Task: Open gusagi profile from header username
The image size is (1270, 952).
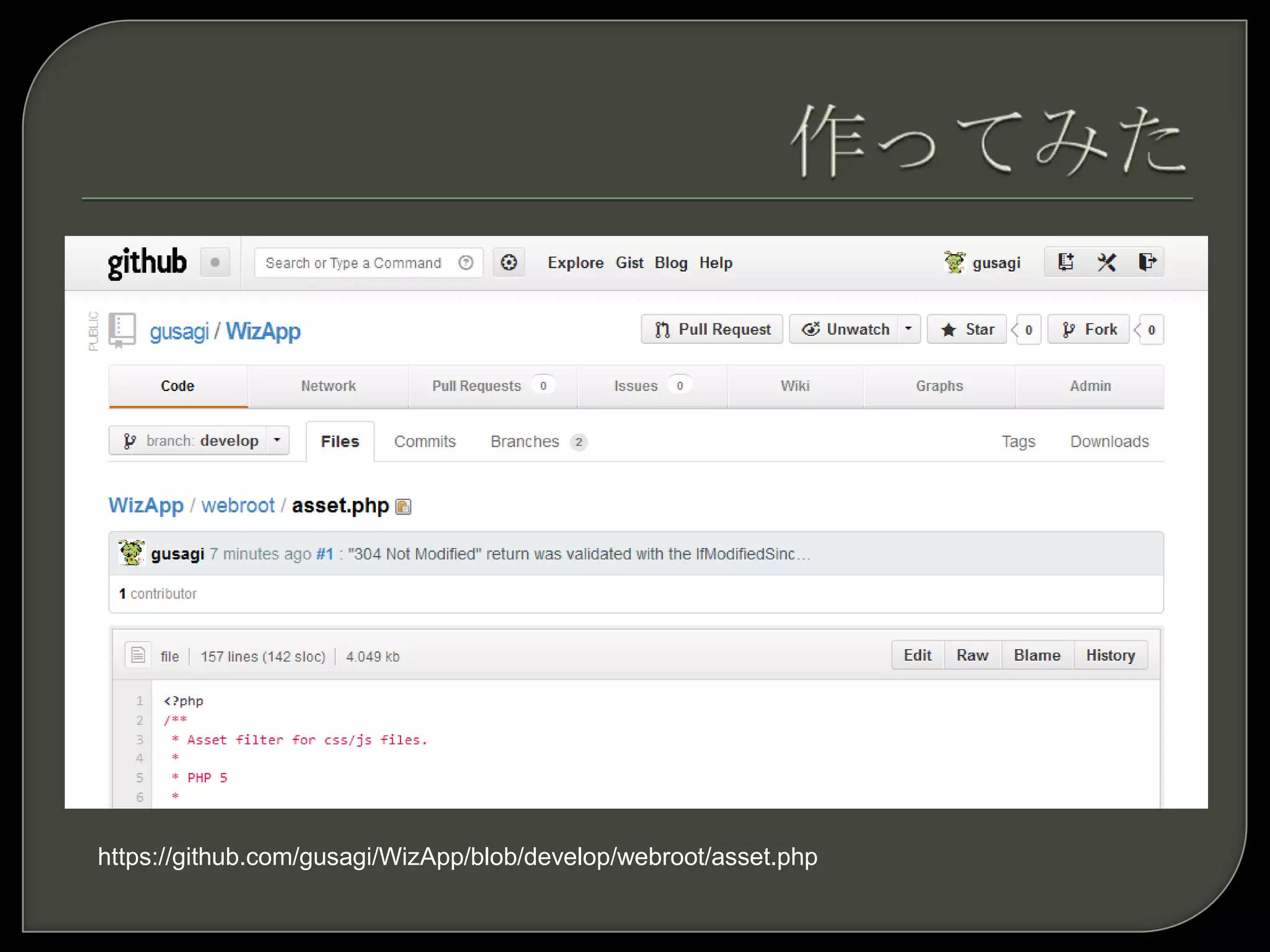Action: pos(996,263)
